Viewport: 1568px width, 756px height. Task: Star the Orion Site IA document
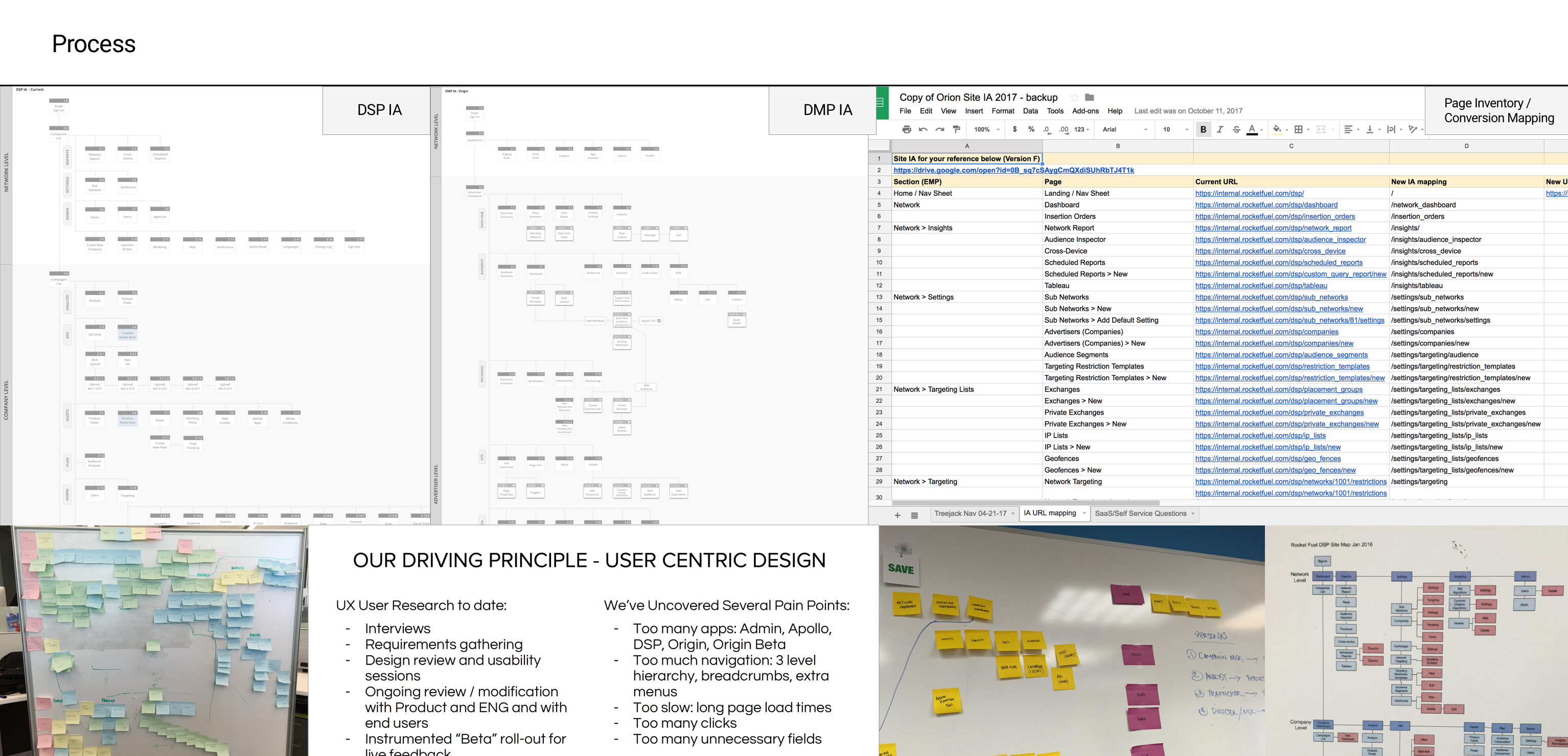click(x=1074, y=98)
